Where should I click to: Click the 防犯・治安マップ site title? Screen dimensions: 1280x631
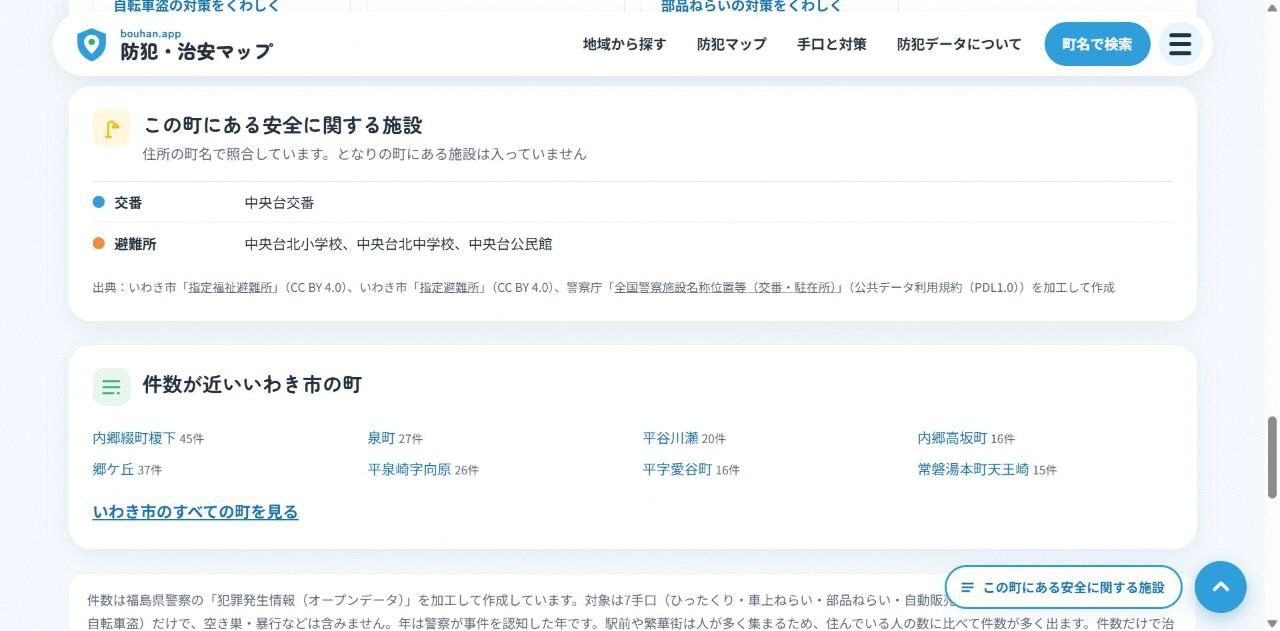[x=196, y=52]
